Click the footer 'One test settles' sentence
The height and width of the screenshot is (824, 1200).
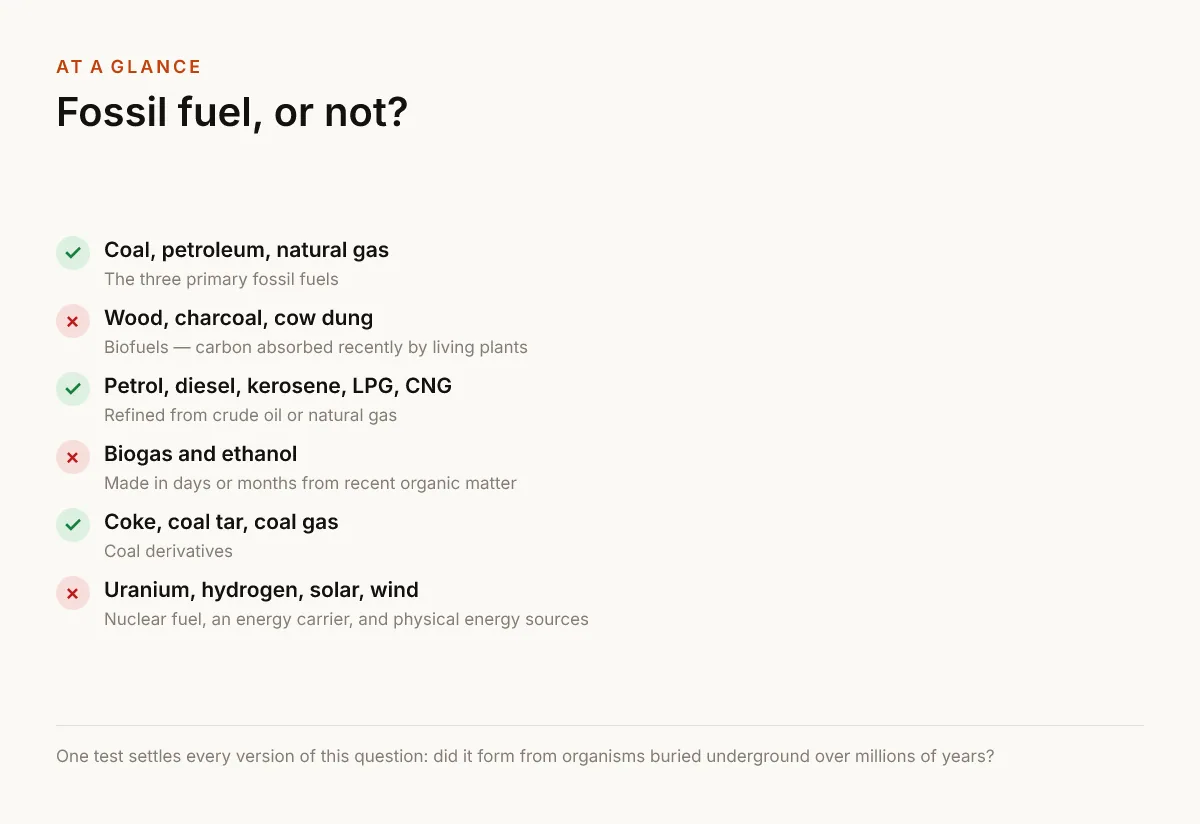tap(525, 756)
